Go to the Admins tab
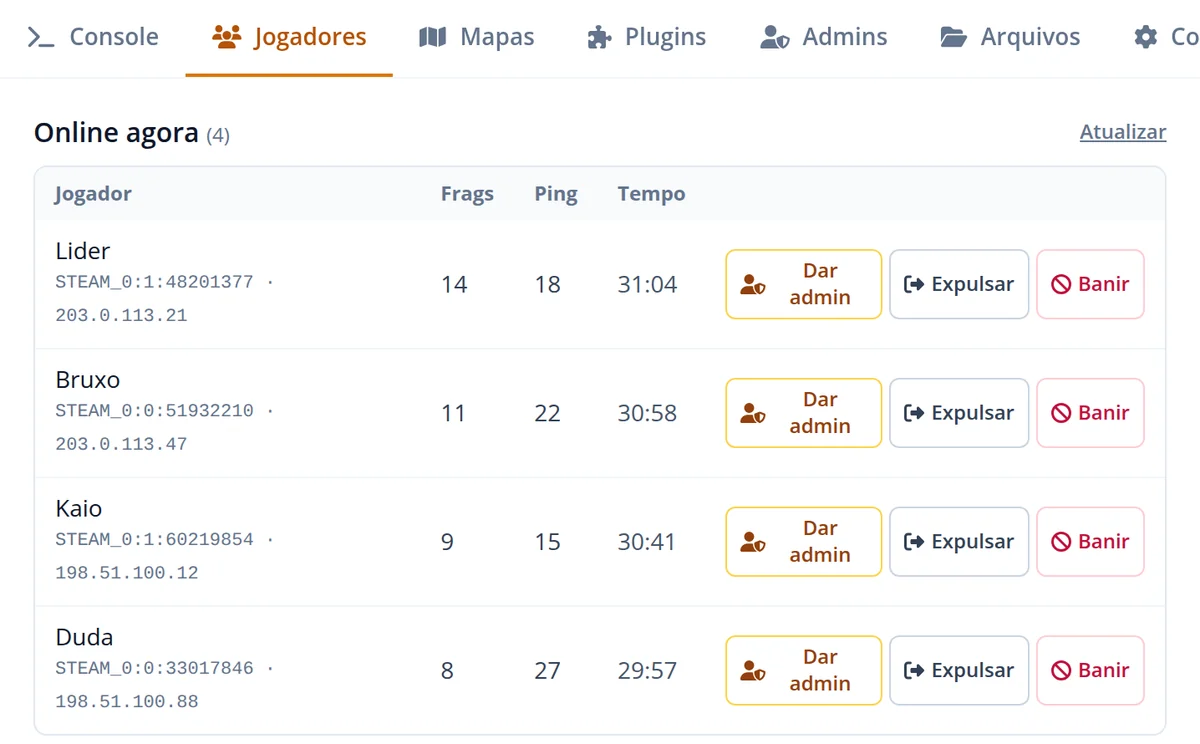 click(823, 38)
